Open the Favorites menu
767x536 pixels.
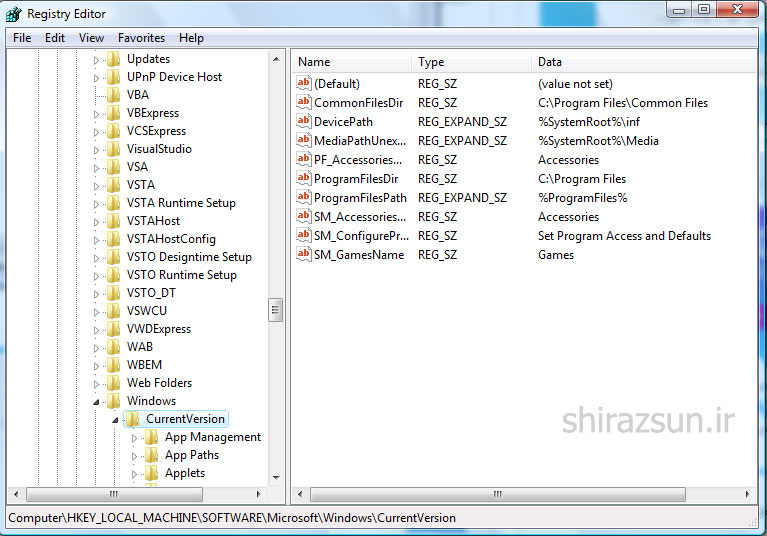[141, 38]
